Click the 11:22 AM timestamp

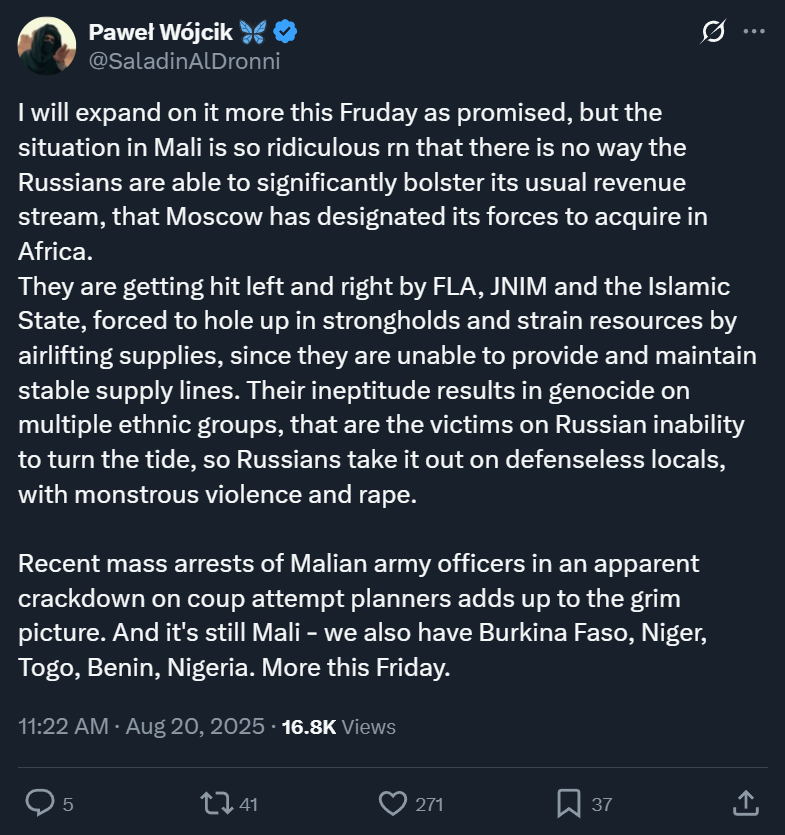point(63,727)
